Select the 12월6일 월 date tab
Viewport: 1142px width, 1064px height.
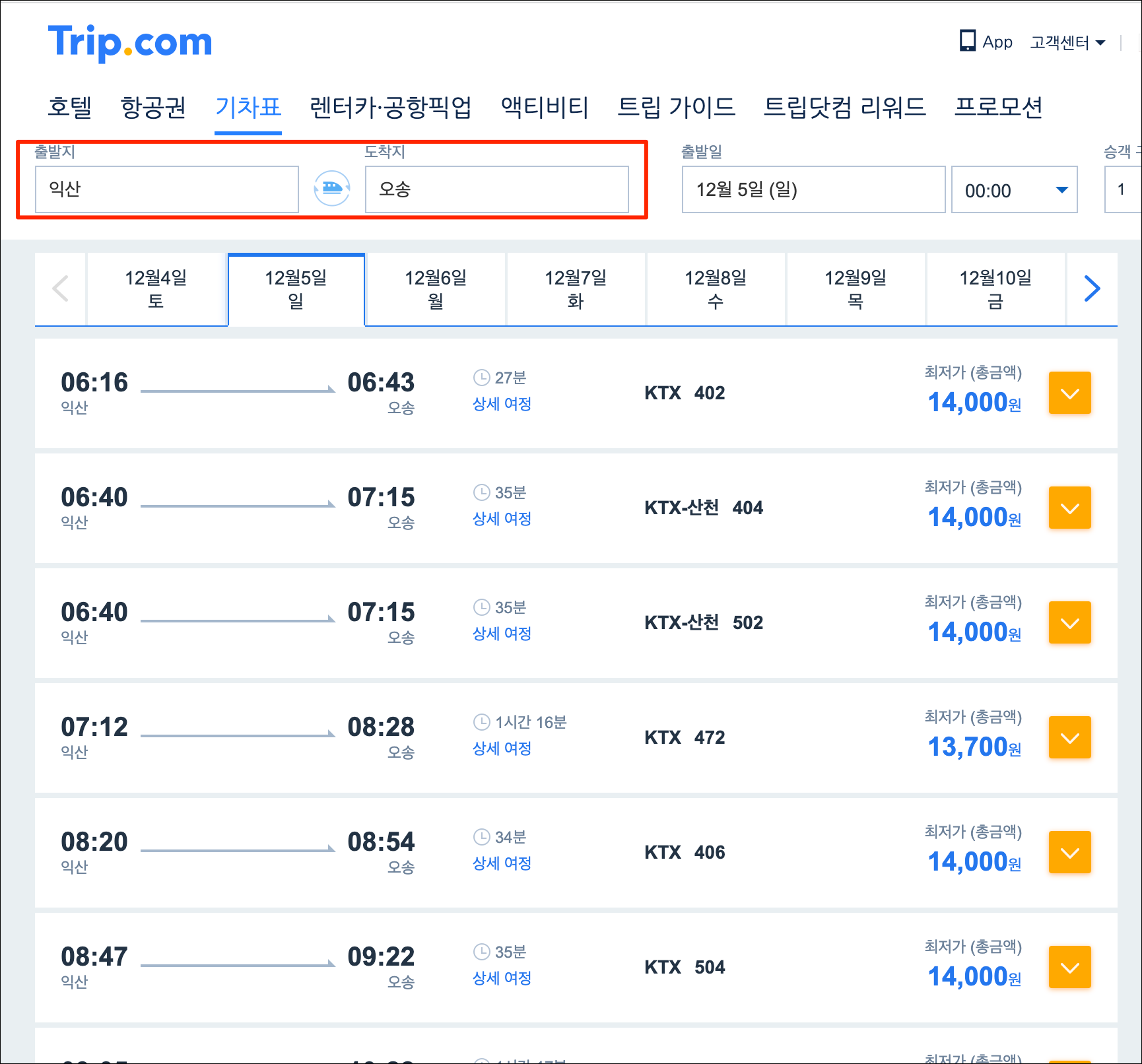click(436, 289)
